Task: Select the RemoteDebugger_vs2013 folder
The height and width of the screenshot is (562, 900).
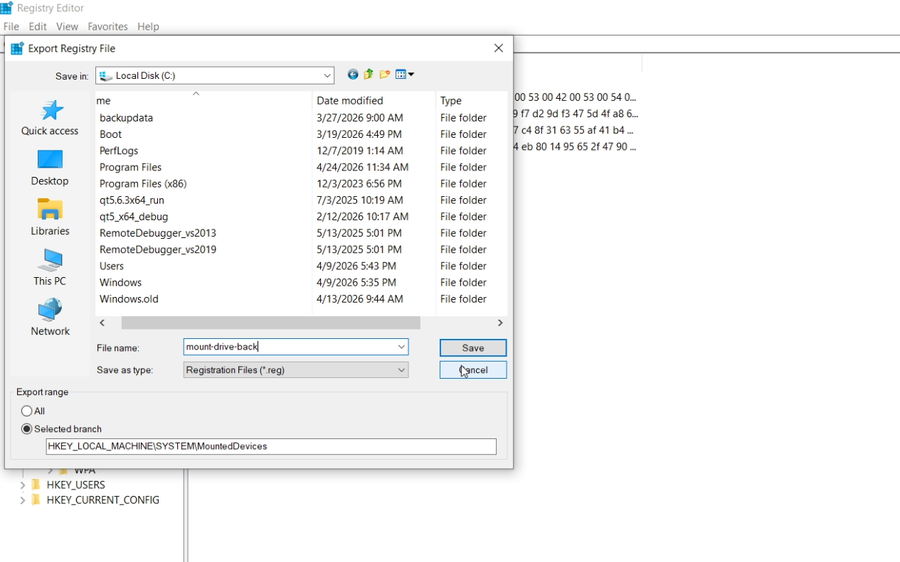Action: [x=158, y=233]
